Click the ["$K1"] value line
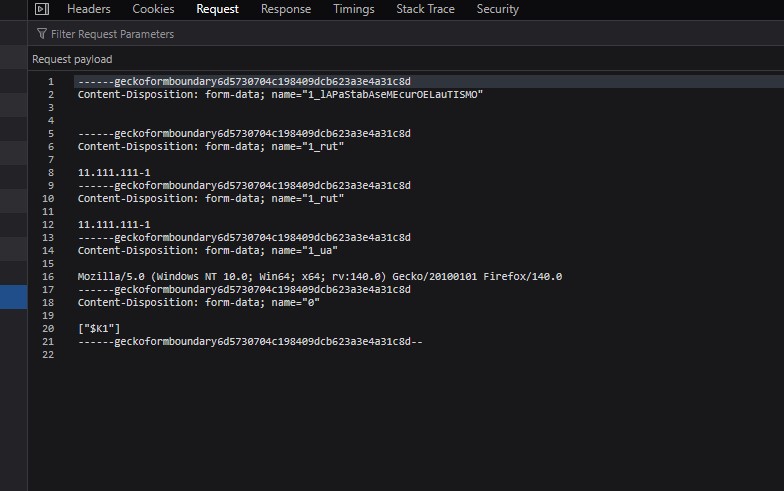Screen dimensions: 784x491 pyautogui.click(x=98, y=328)
